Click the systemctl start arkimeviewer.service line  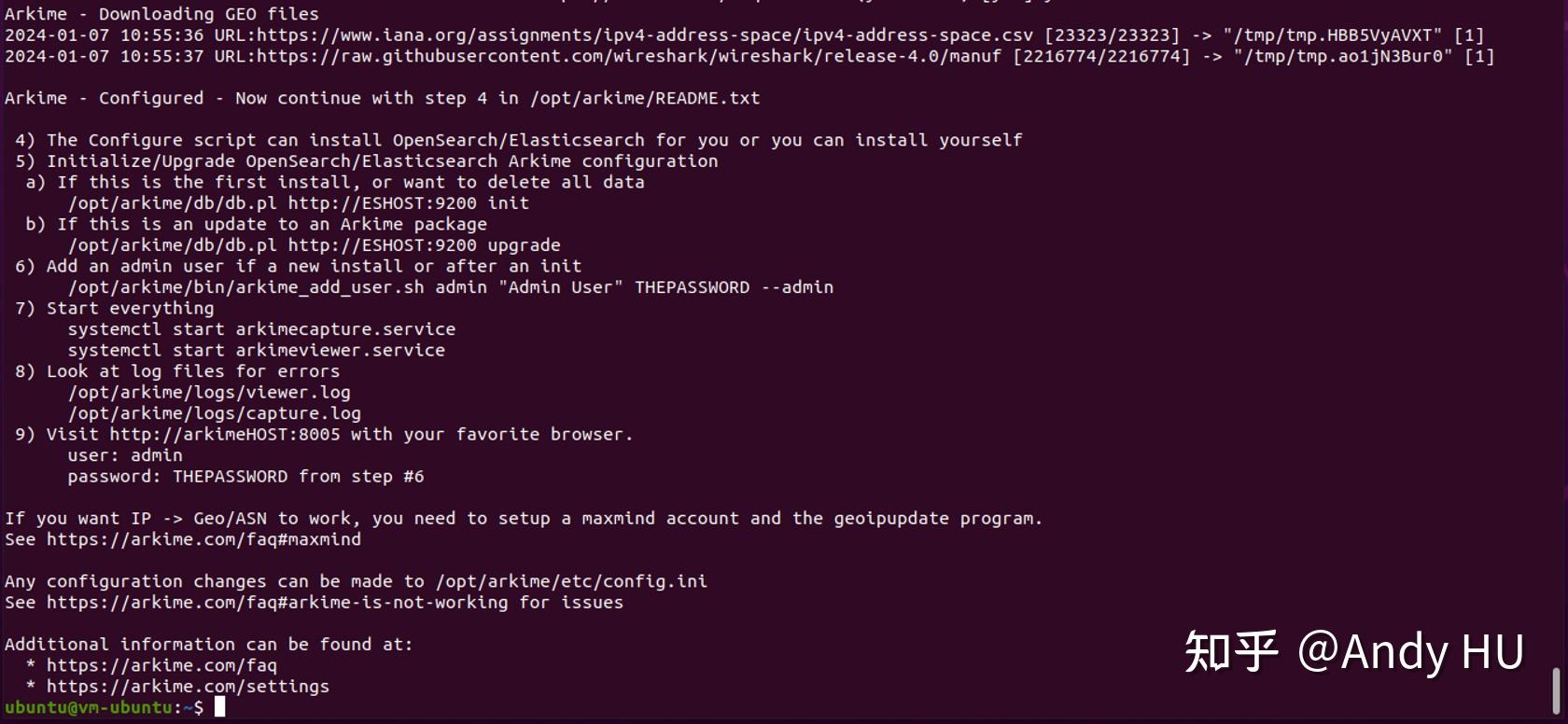point(257,351)
